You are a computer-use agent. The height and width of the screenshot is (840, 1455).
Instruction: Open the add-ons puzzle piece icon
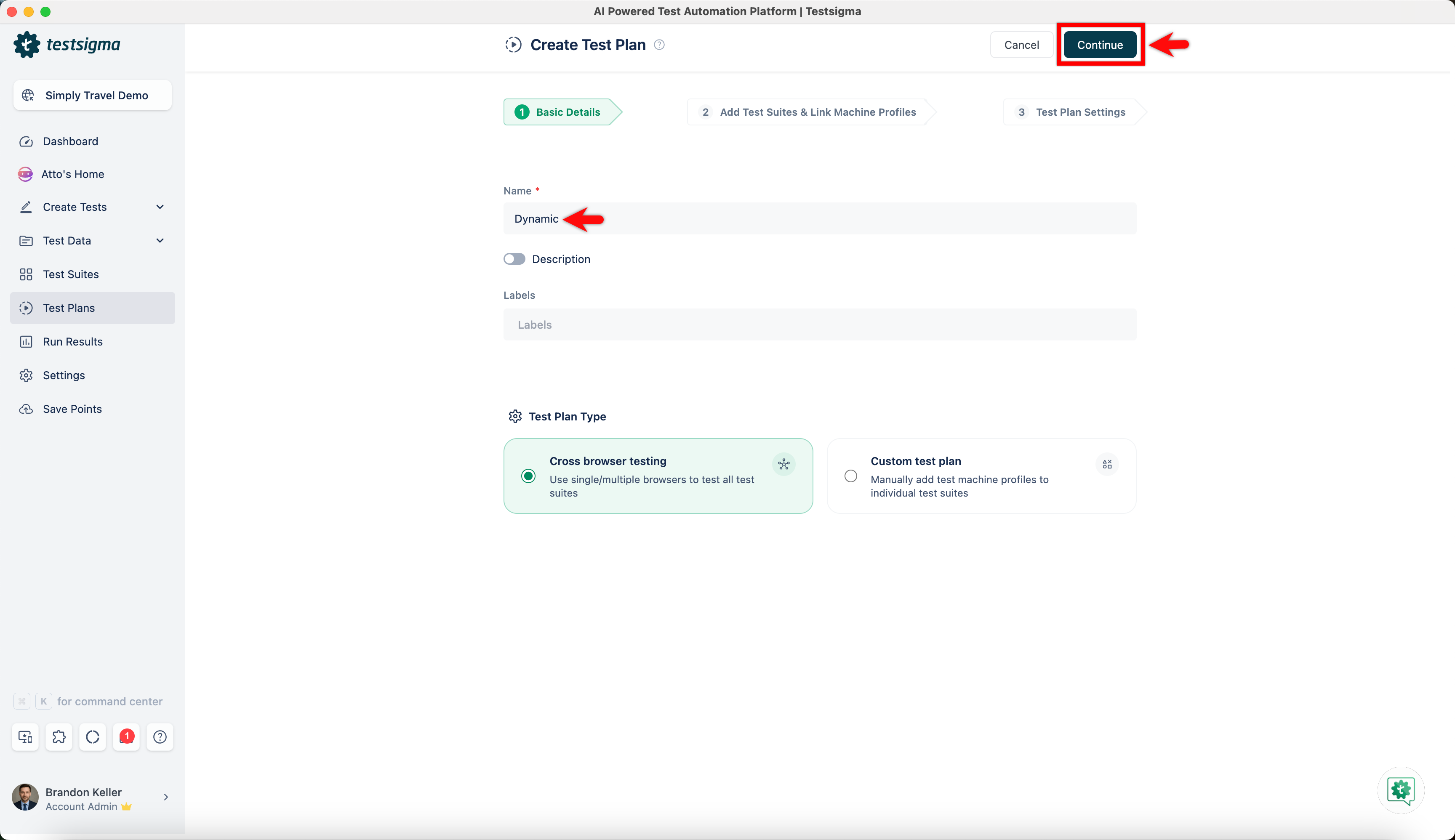(59, 737)
